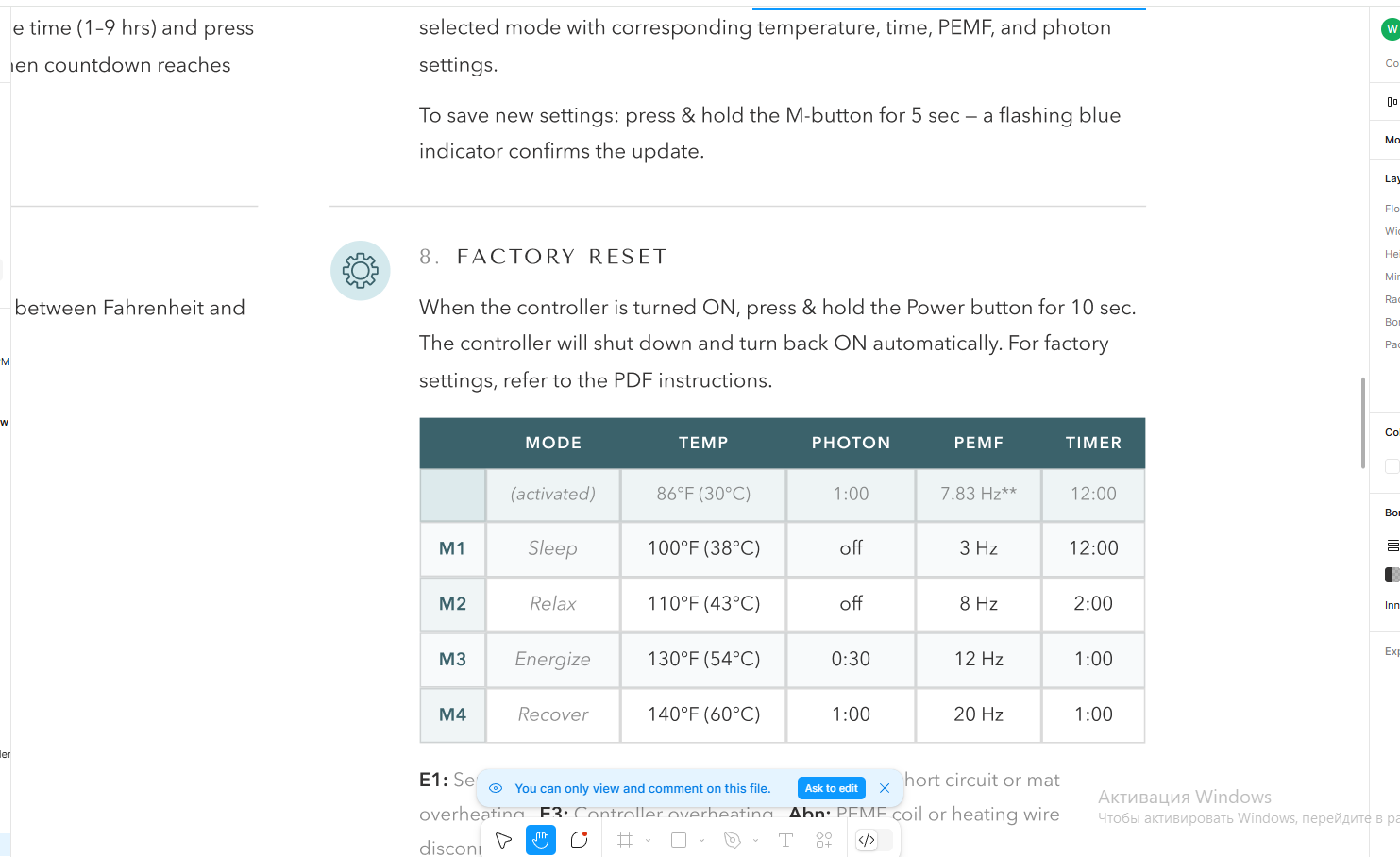This screenshot has height=857, width=1400.
Task: Expand the Frame tool options arrow
Action: pos(649,840)
